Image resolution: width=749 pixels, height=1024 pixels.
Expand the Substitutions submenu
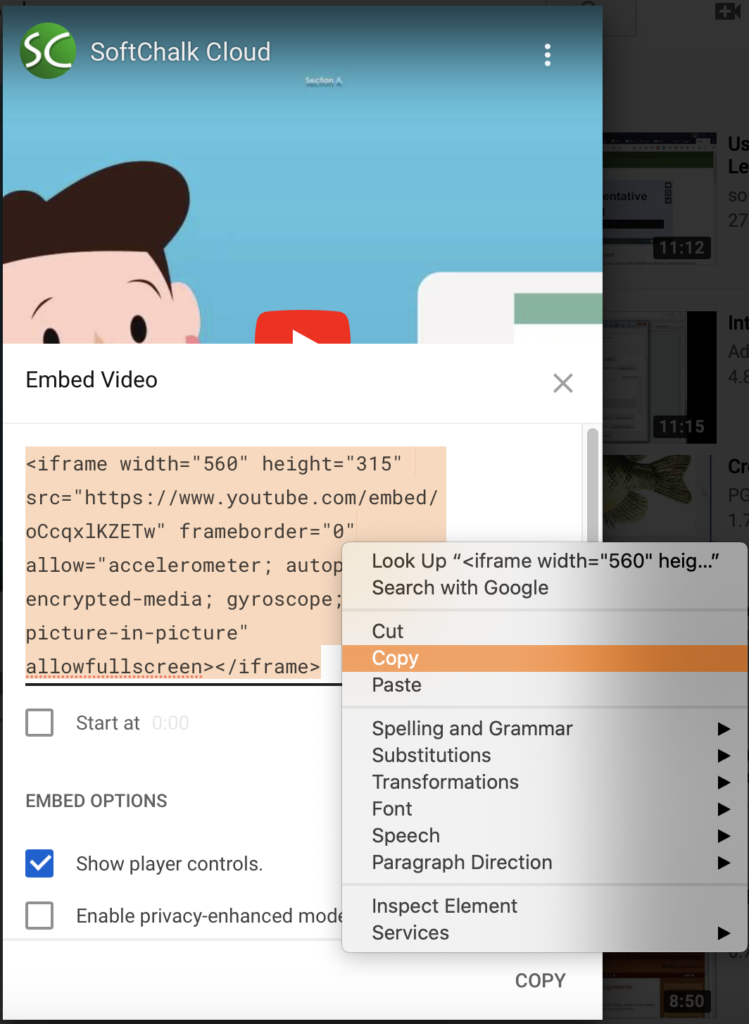pyautogui.click(x=545, y=755)
